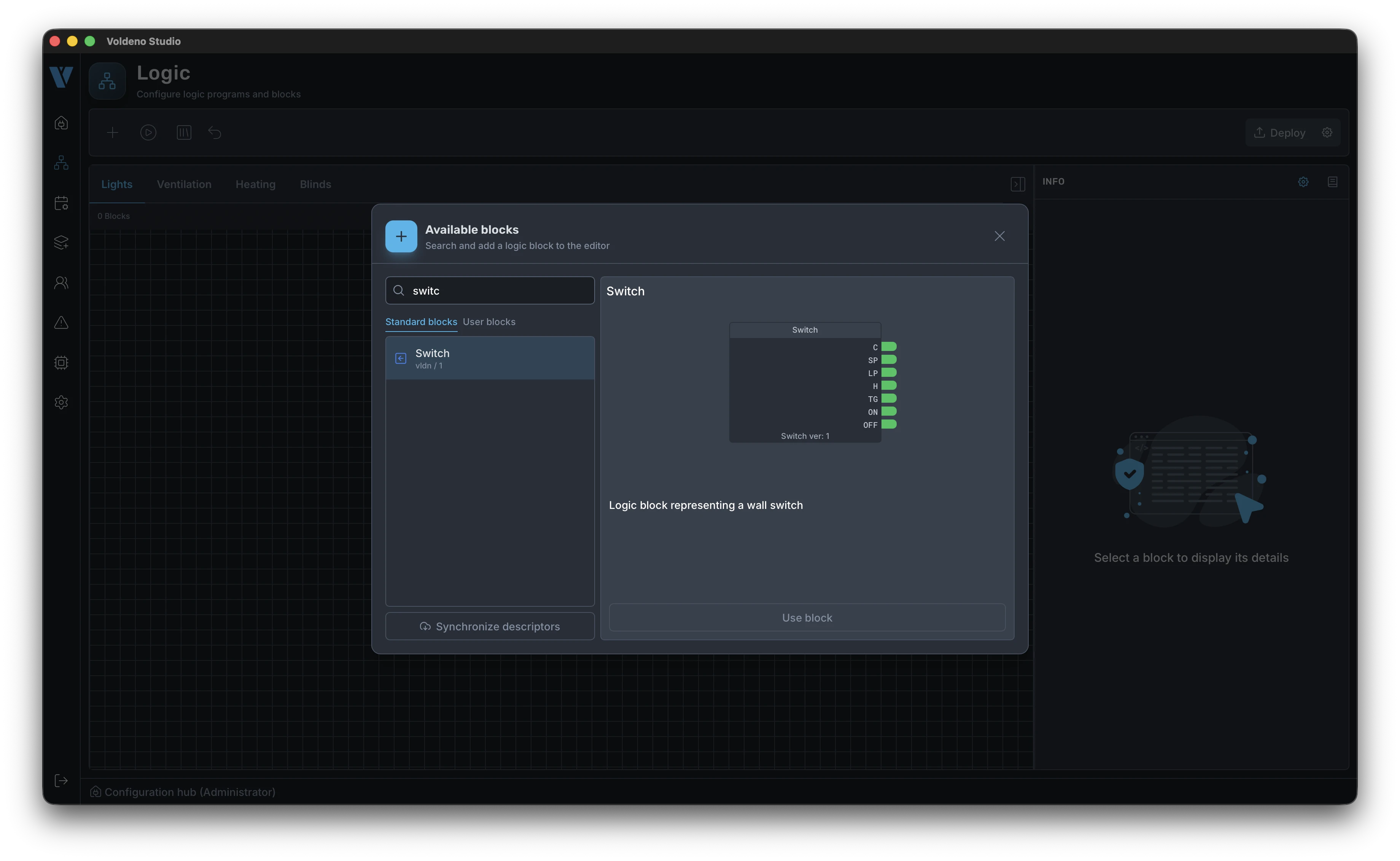This screenshot has height=861, width=1400.
Task: Open the Logic section in sidebar
Action: 61,163
